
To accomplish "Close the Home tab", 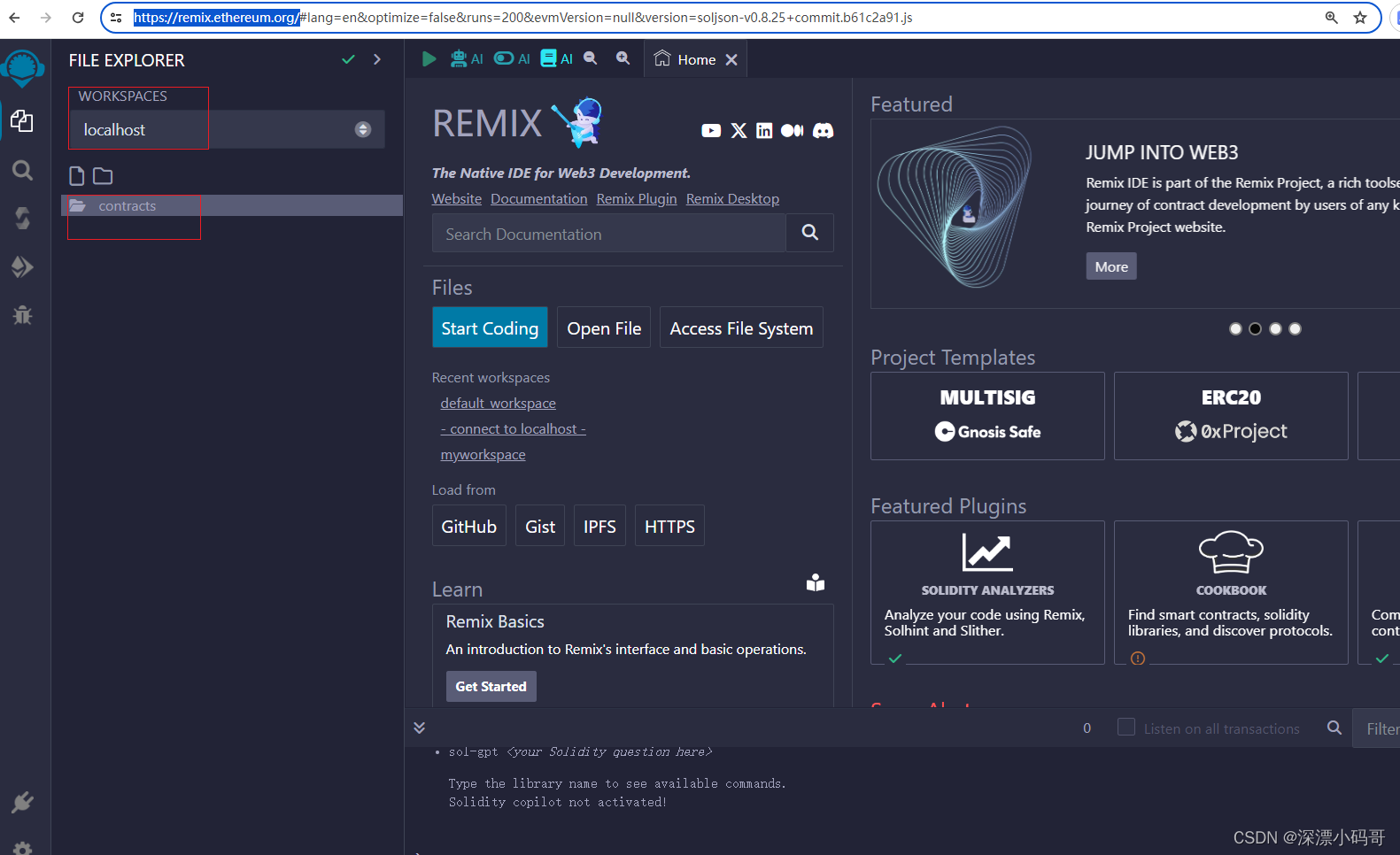I will [731, 59].
